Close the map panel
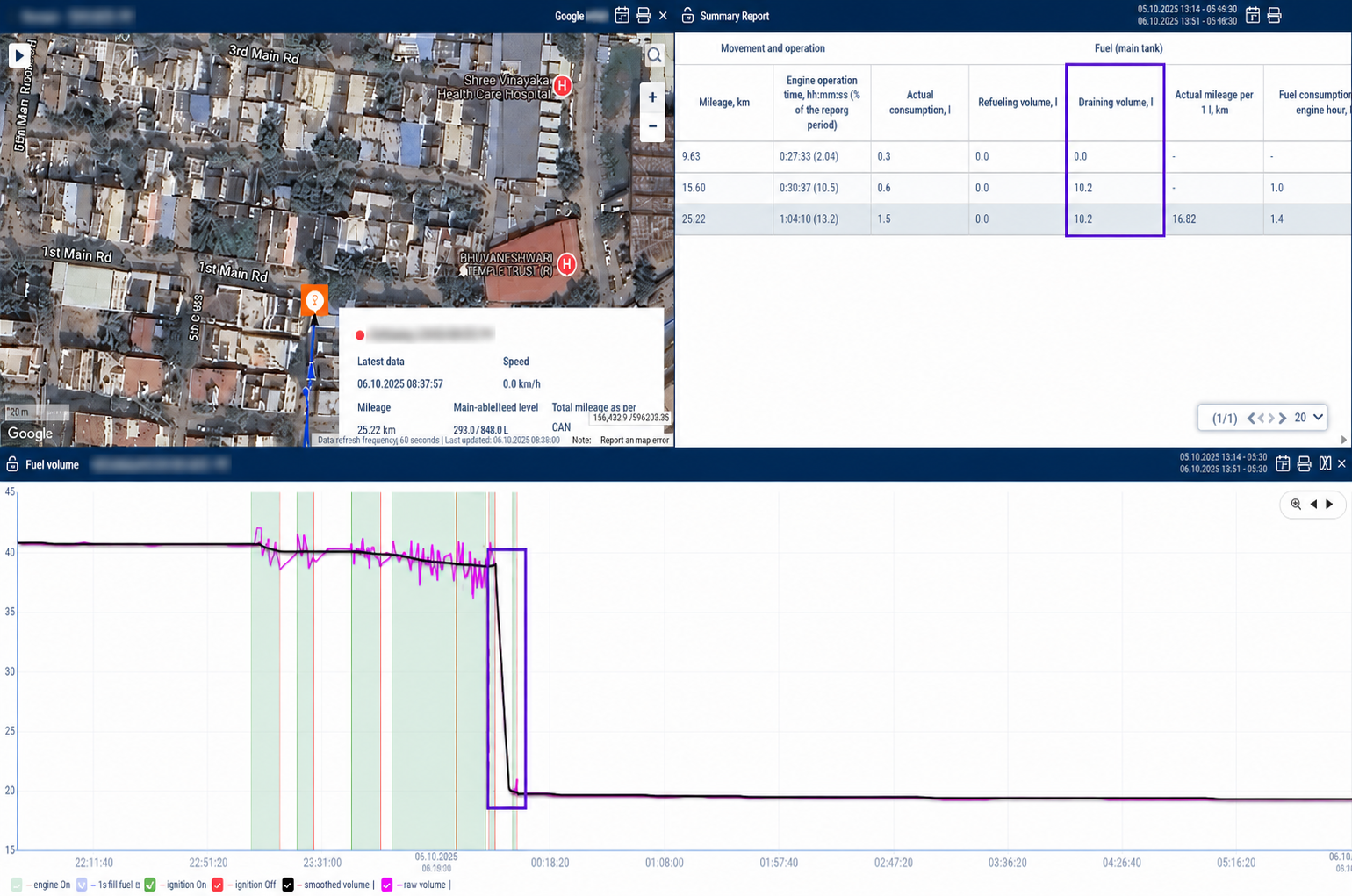Image resolution: width=1352 pixels, height=896 pixels. point(663,16)
